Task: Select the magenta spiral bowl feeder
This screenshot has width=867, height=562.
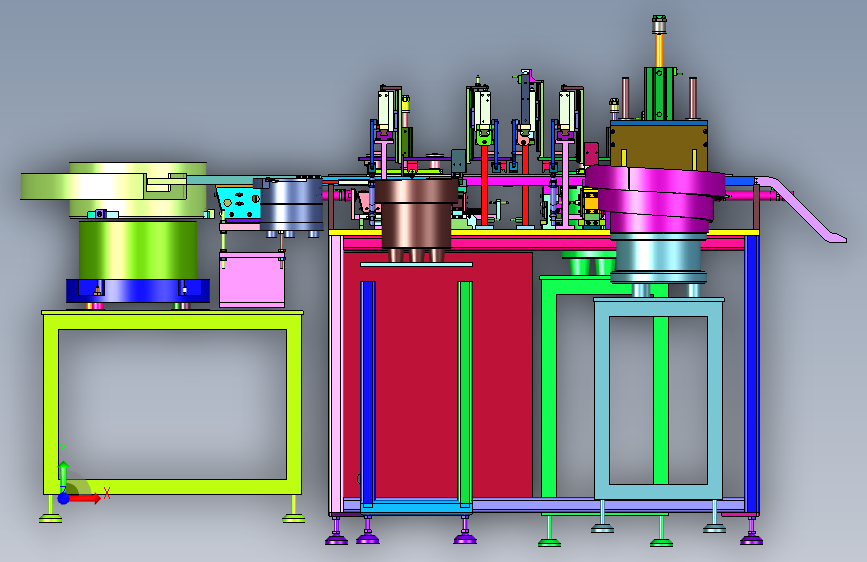Action: pyautogui.click(x=656, y=199)
